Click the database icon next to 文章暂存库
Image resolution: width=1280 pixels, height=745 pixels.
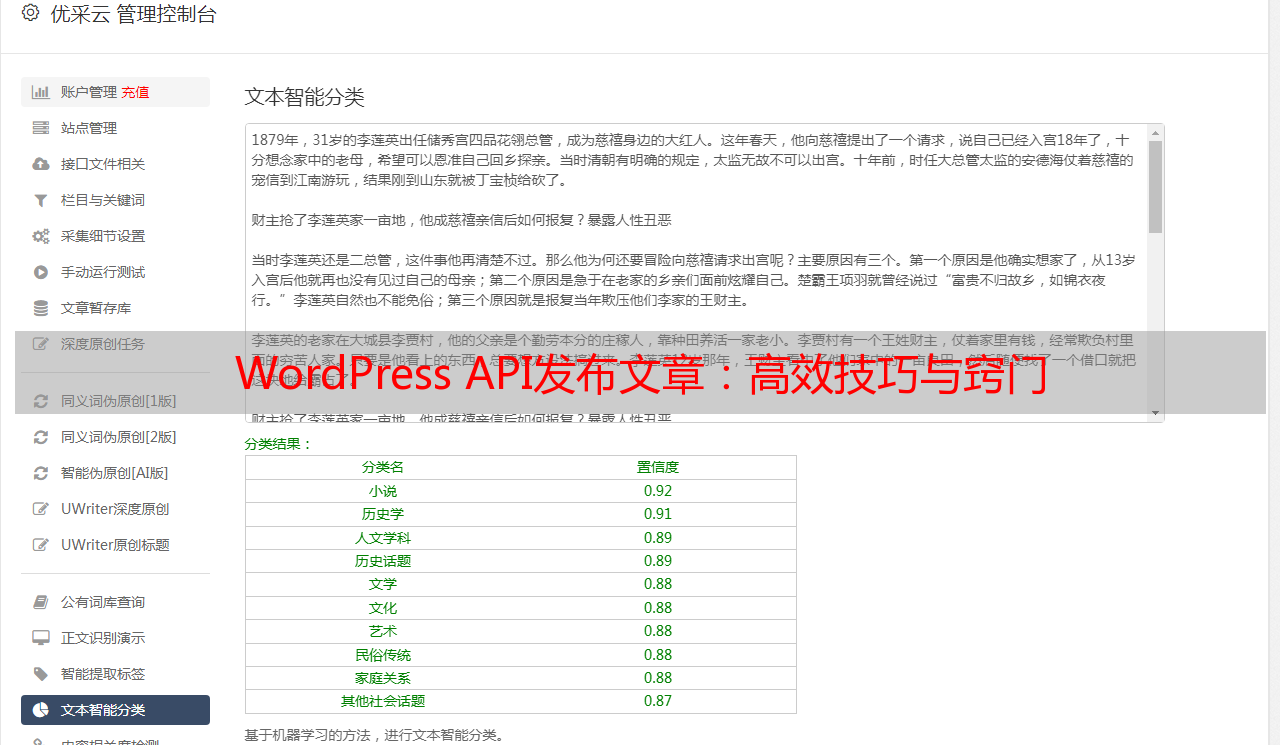[x=41, y=308]
